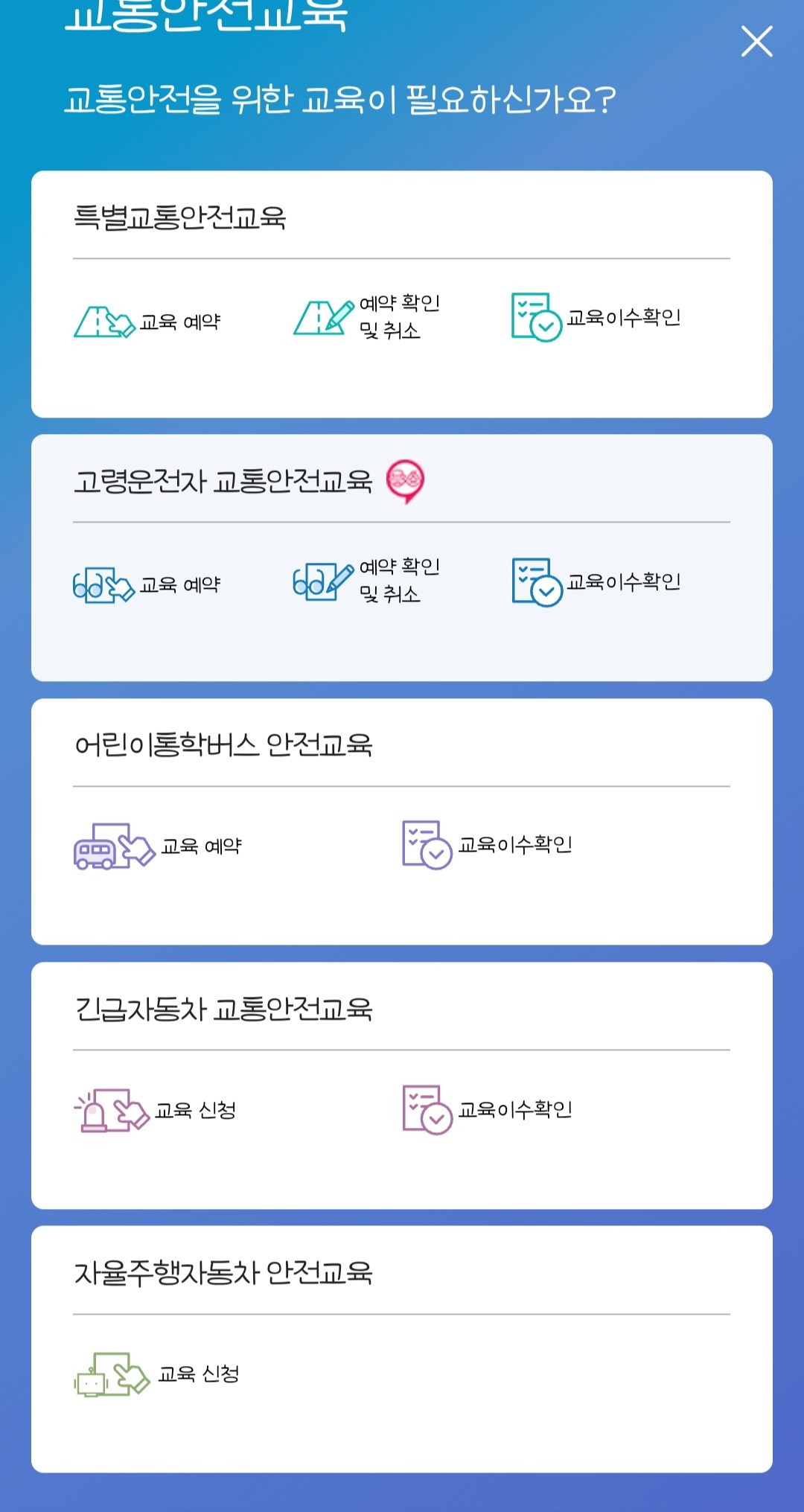804x1512 pixels.
Task: Tap 교육 신청 text under 긴급자동차 교통안전교육
Action: (x=196, y=1111)
